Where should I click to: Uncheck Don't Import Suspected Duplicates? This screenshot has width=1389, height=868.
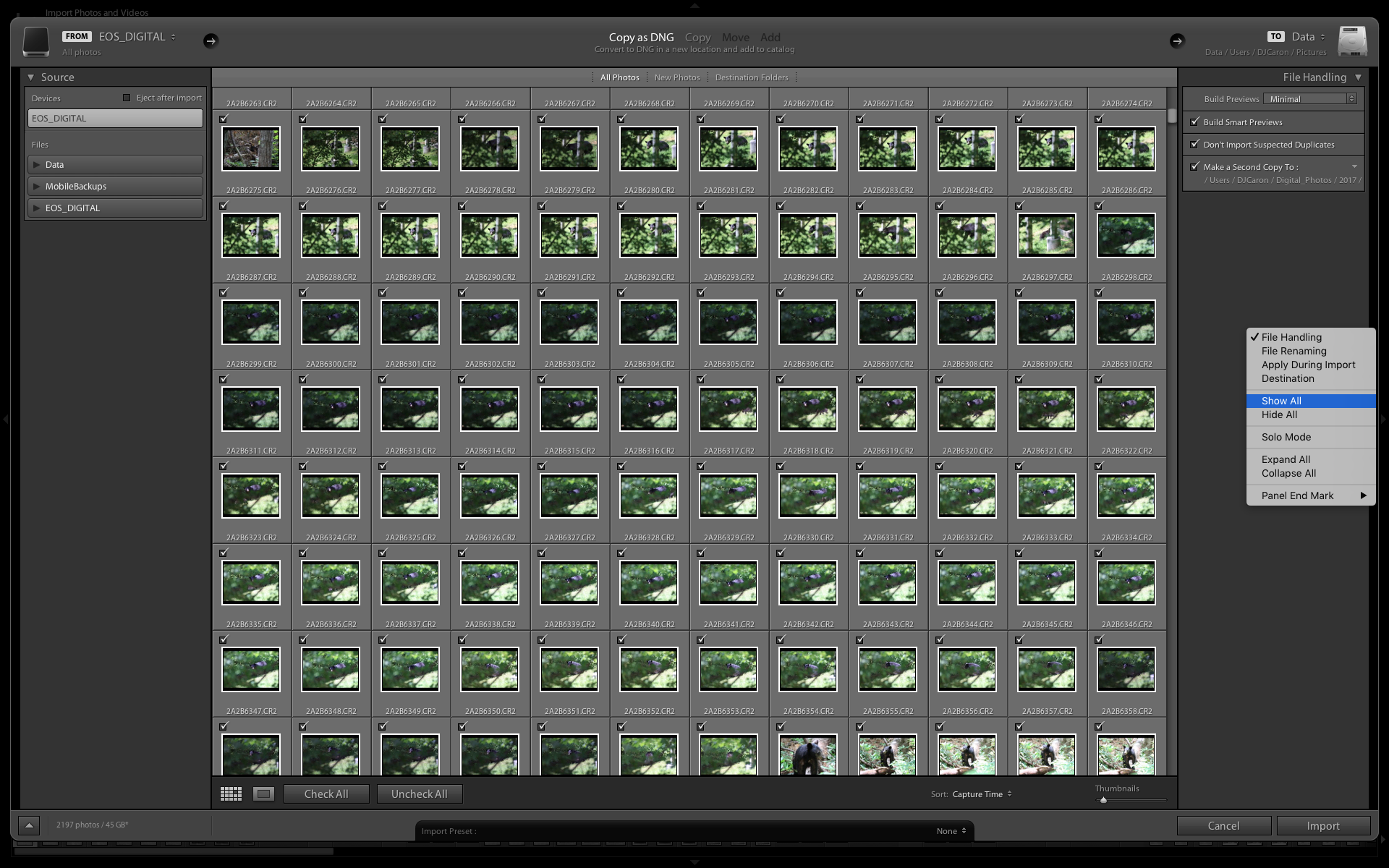coord(1195,144)
